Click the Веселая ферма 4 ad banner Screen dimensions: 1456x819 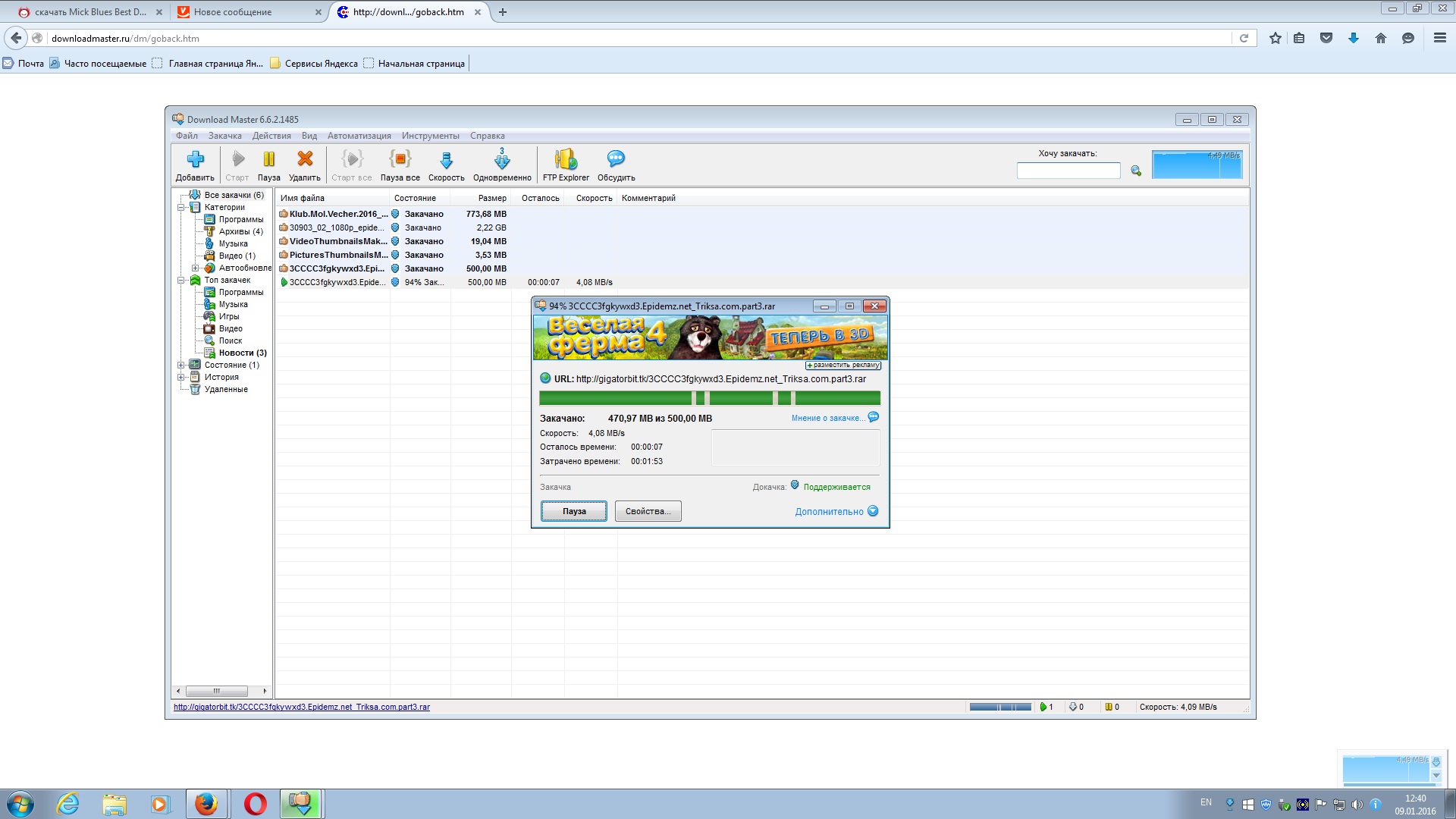point(710,337)
